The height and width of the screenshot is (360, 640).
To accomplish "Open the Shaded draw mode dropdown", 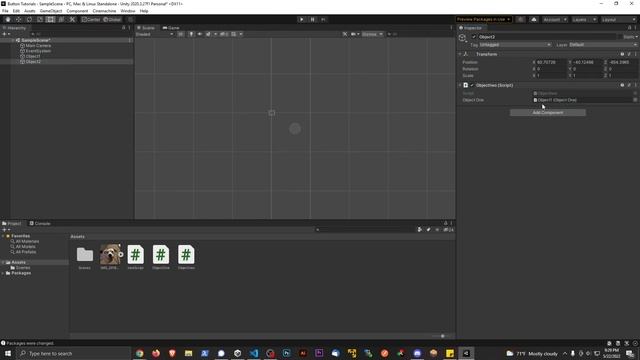I will tap(154, 34).
